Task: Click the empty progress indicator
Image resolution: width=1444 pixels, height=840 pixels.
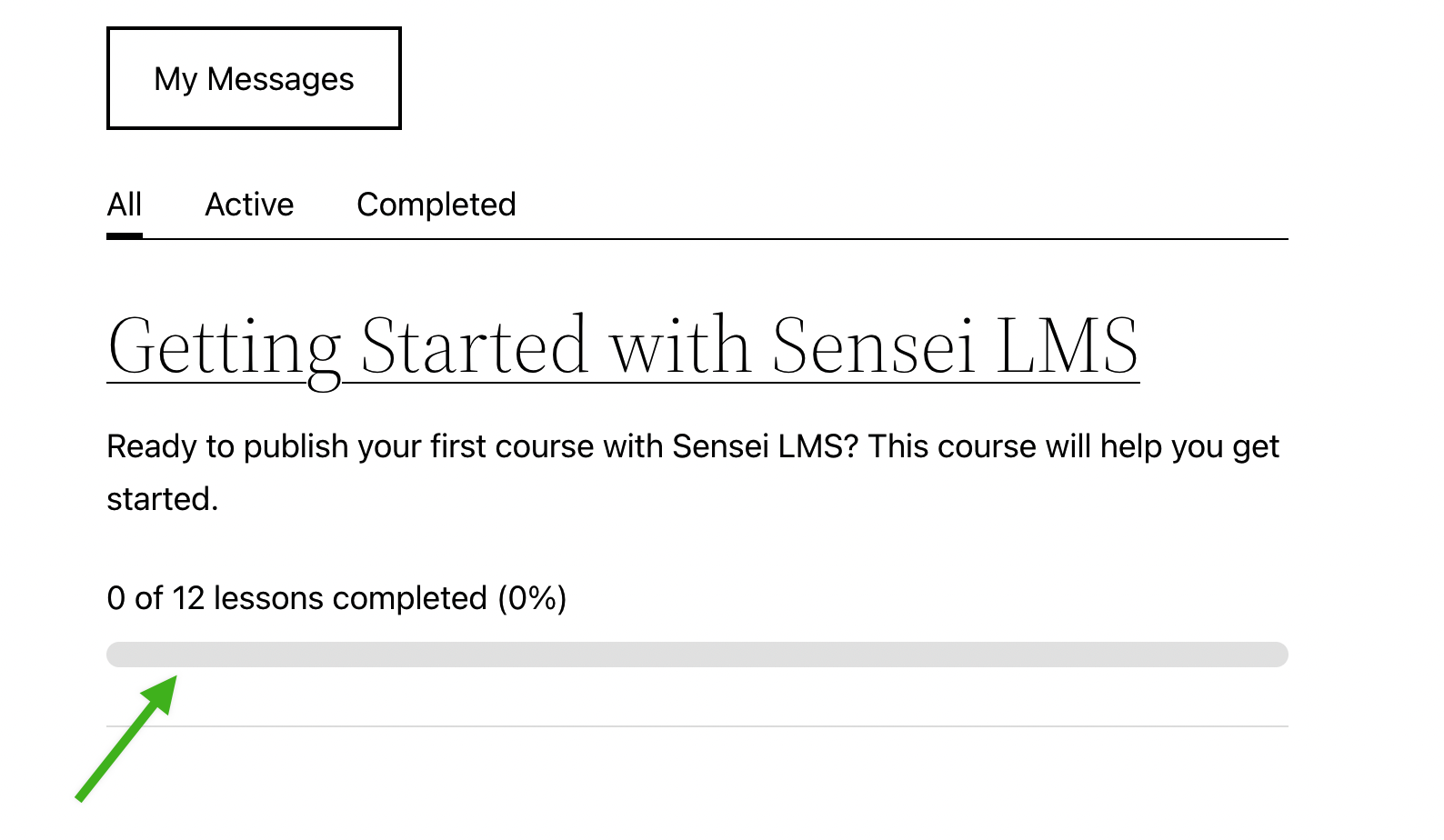Action: tap(697, 654)
